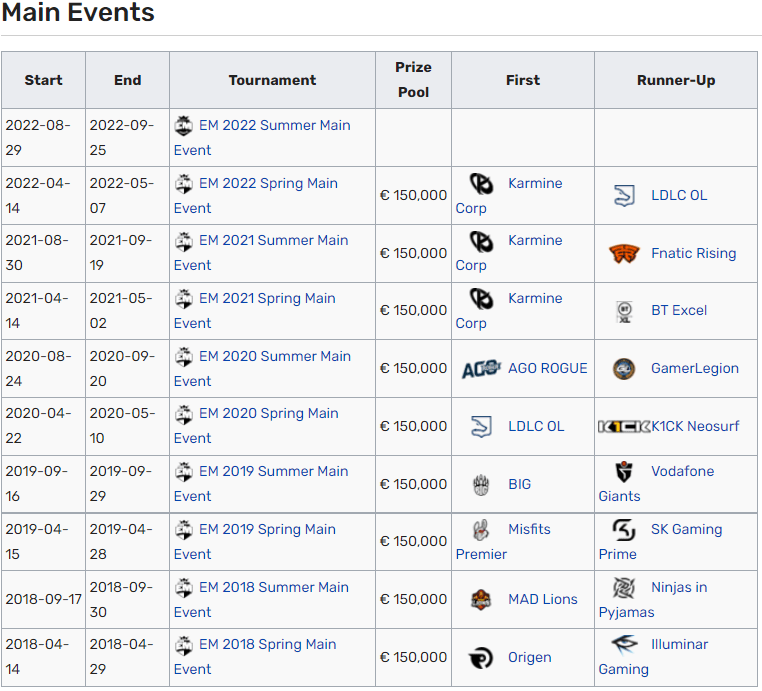
Task: Open LDLC OL link in 2020 Spring row
Action: 536,427
